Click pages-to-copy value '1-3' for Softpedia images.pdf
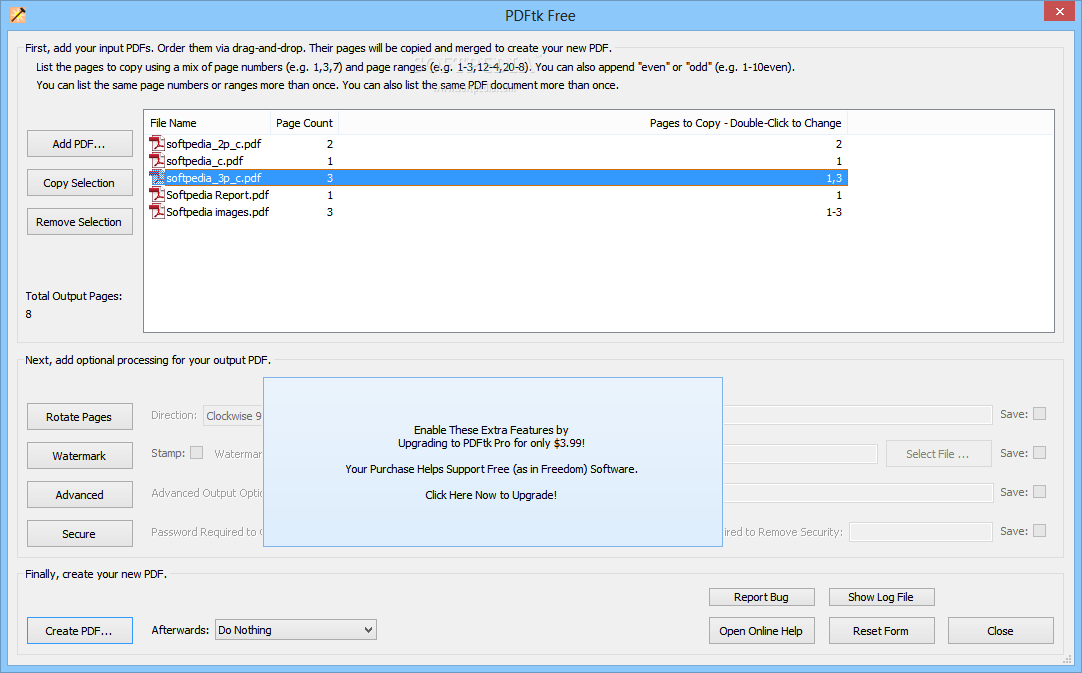 pyautogui.click(x=834, y=212)
